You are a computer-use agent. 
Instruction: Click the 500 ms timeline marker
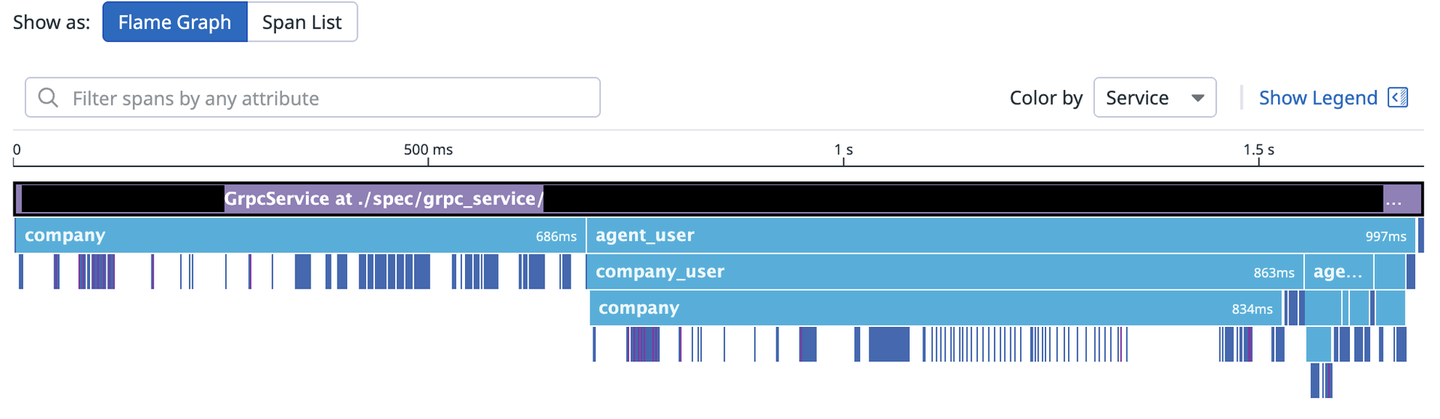(x=429, y=150)
